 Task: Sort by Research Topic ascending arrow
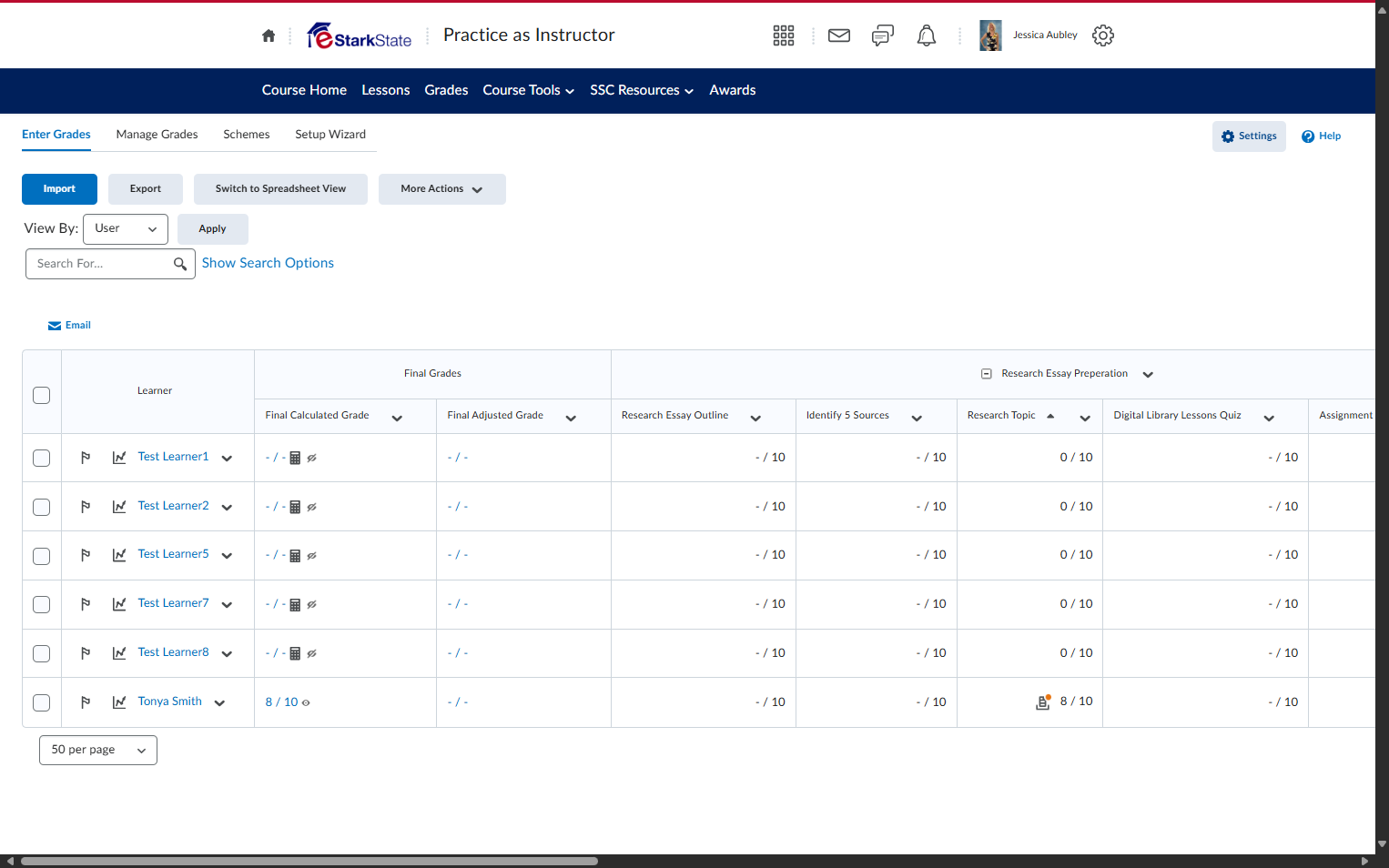point(1050,416)
